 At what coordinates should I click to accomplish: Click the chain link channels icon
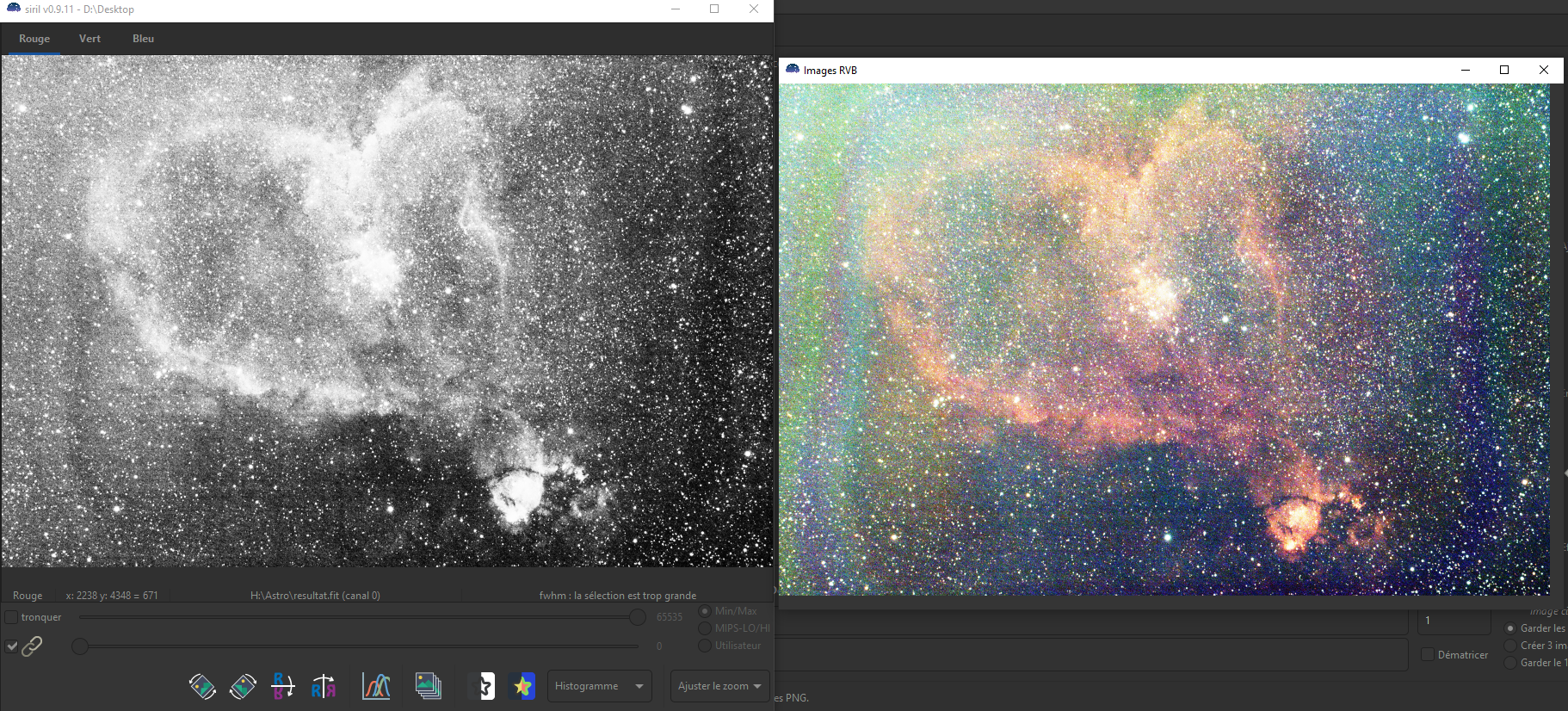pos(32,646)
